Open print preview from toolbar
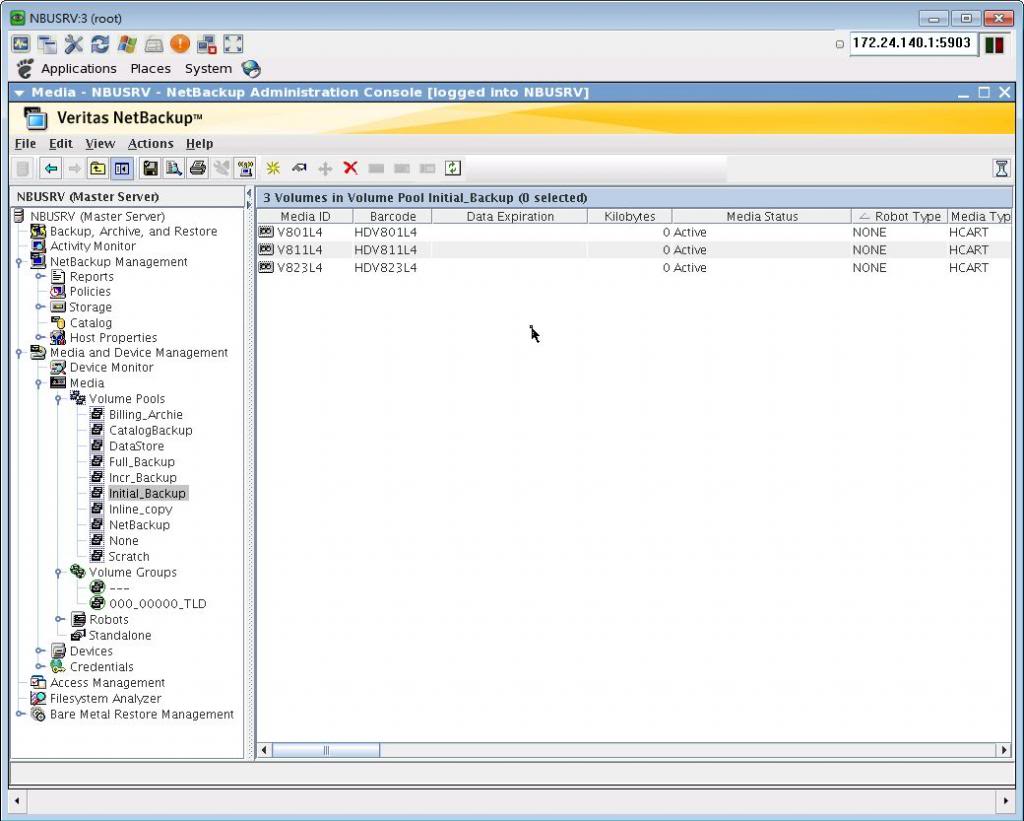 pyautogui.click(x=174, y=169)
